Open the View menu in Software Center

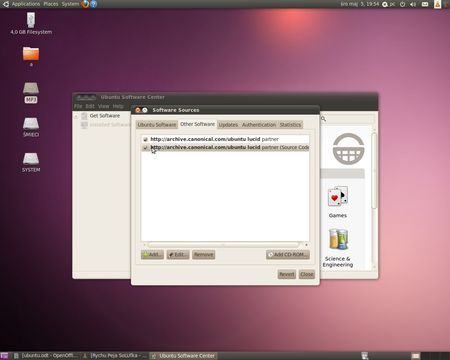[103, 106]
